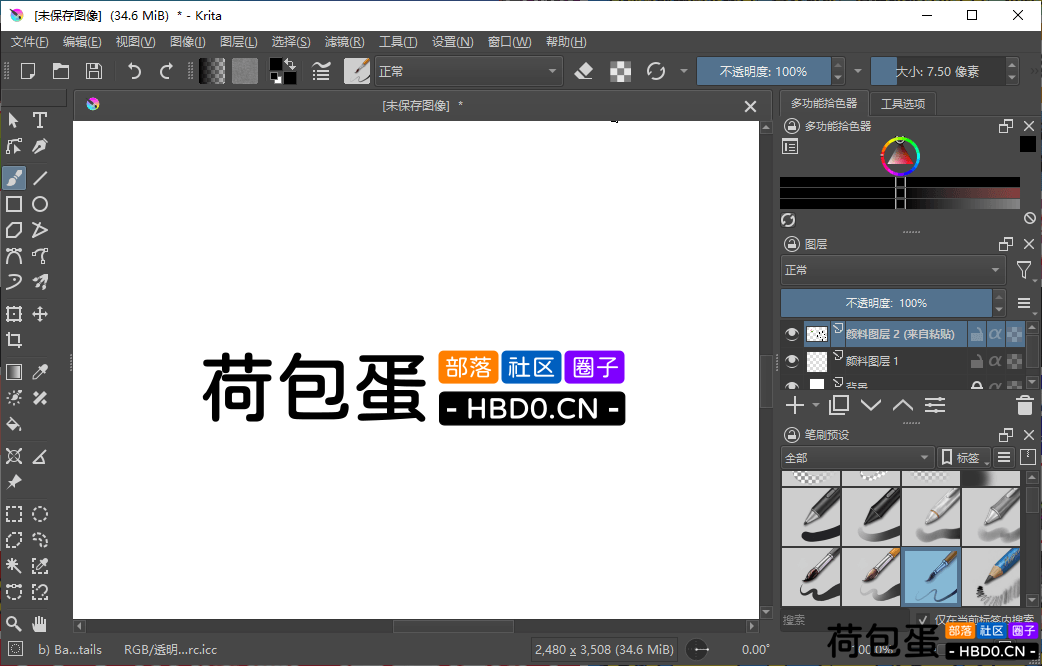Duplicate the current layer
Screen dimensions: 1042x666
tap(839, 405)
